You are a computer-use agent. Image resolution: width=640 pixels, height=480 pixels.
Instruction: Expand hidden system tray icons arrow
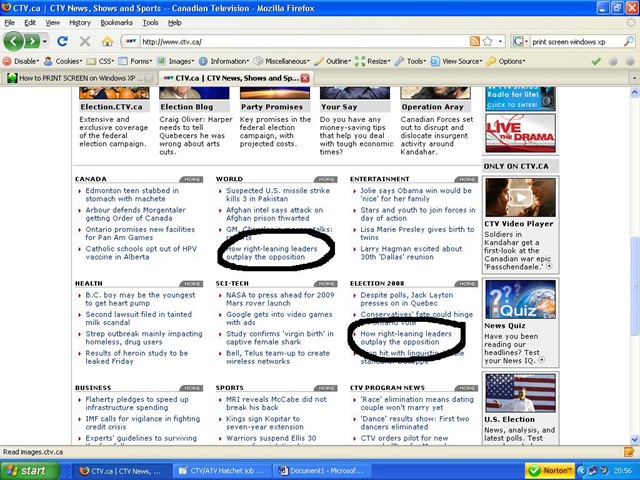tap(581, 471)
